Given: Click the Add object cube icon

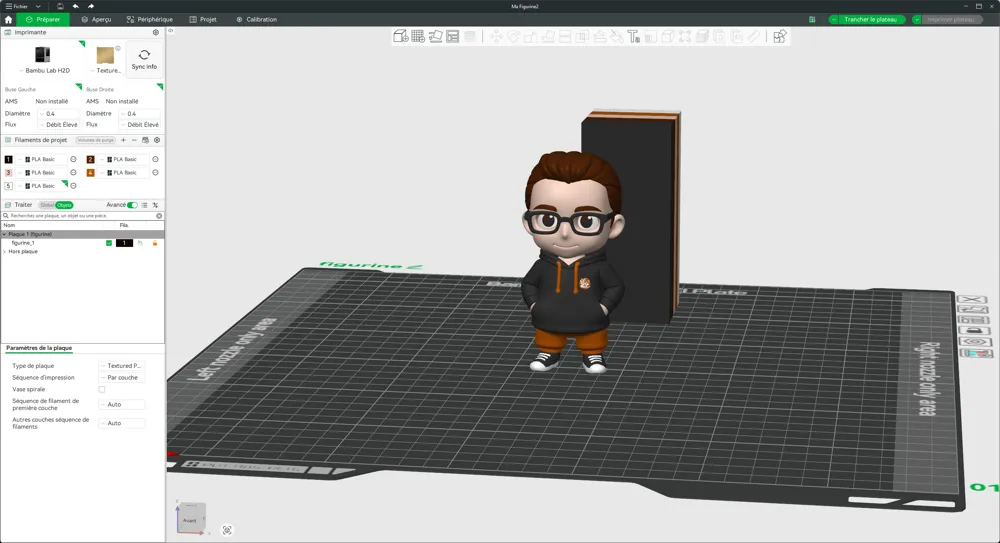Looking at the screenshot, I should pyautogui.click(x=401, y=36).
